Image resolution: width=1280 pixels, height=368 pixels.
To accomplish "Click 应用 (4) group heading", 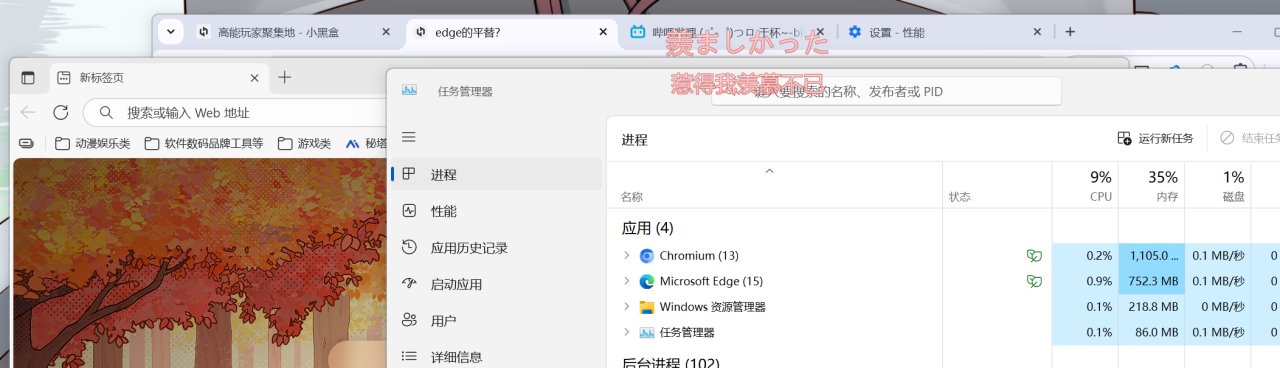I will tap(647, 228).
